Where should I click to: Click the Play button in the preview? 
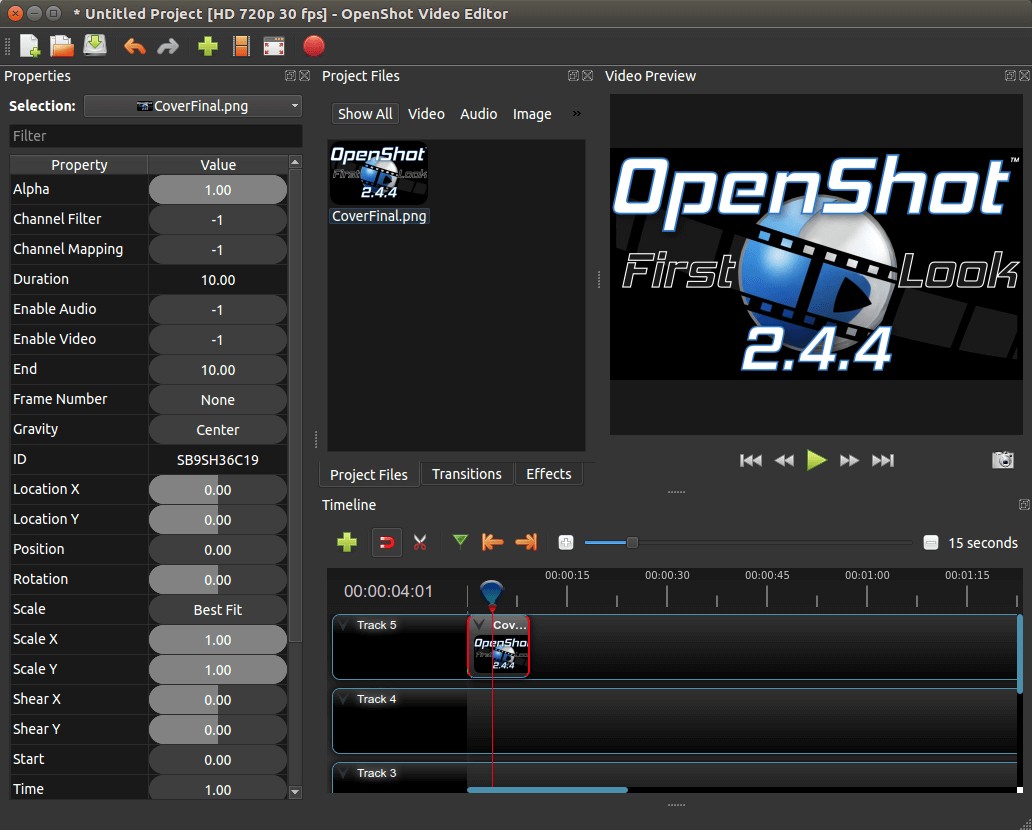(816, 460)
